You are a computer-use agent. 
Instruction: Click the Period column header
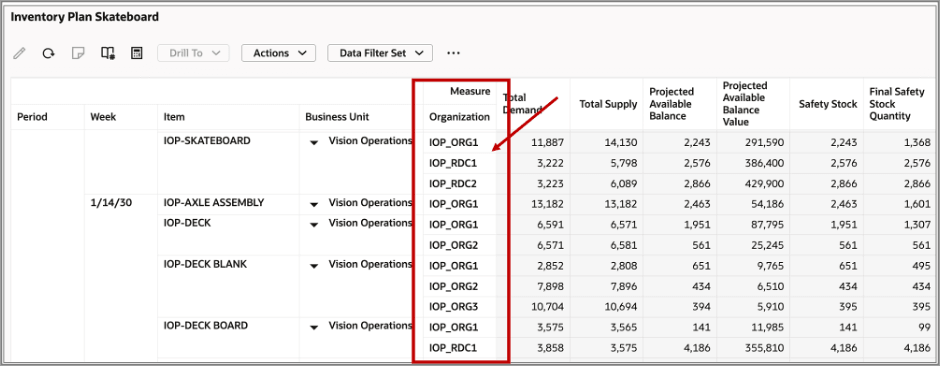[x=32, y=117]
